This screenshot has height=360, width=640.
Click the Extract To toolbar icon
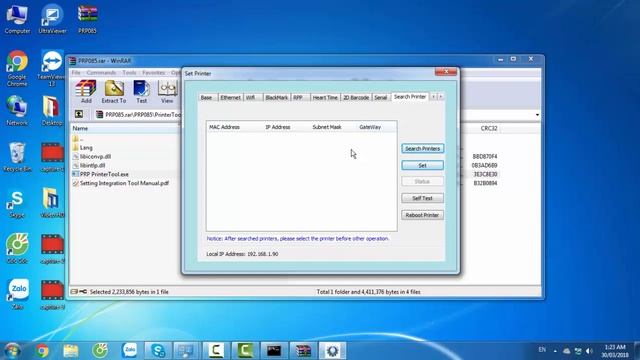coord(114,91)
